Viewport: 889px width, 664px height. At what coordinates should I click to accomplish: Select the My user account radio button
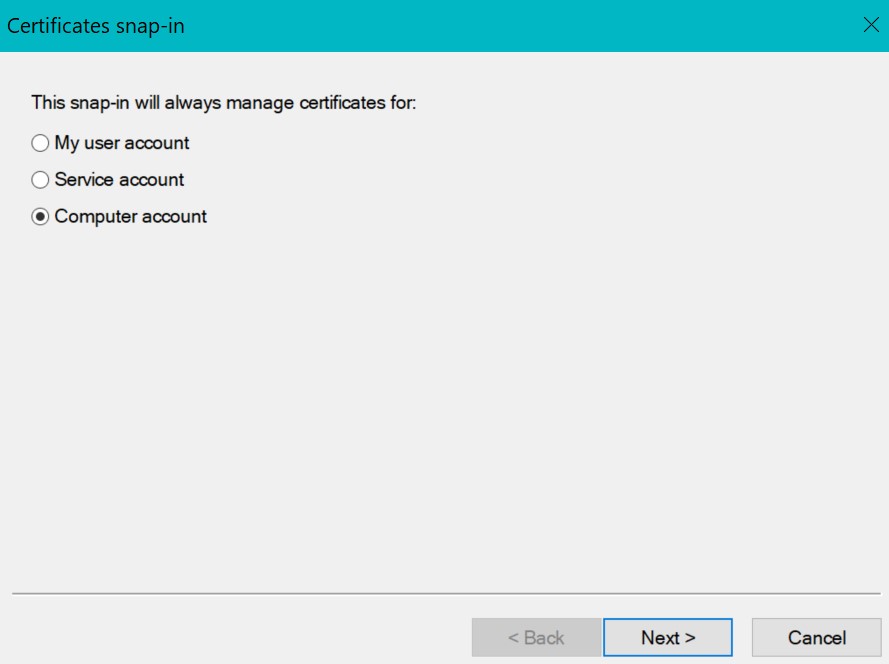39,143
